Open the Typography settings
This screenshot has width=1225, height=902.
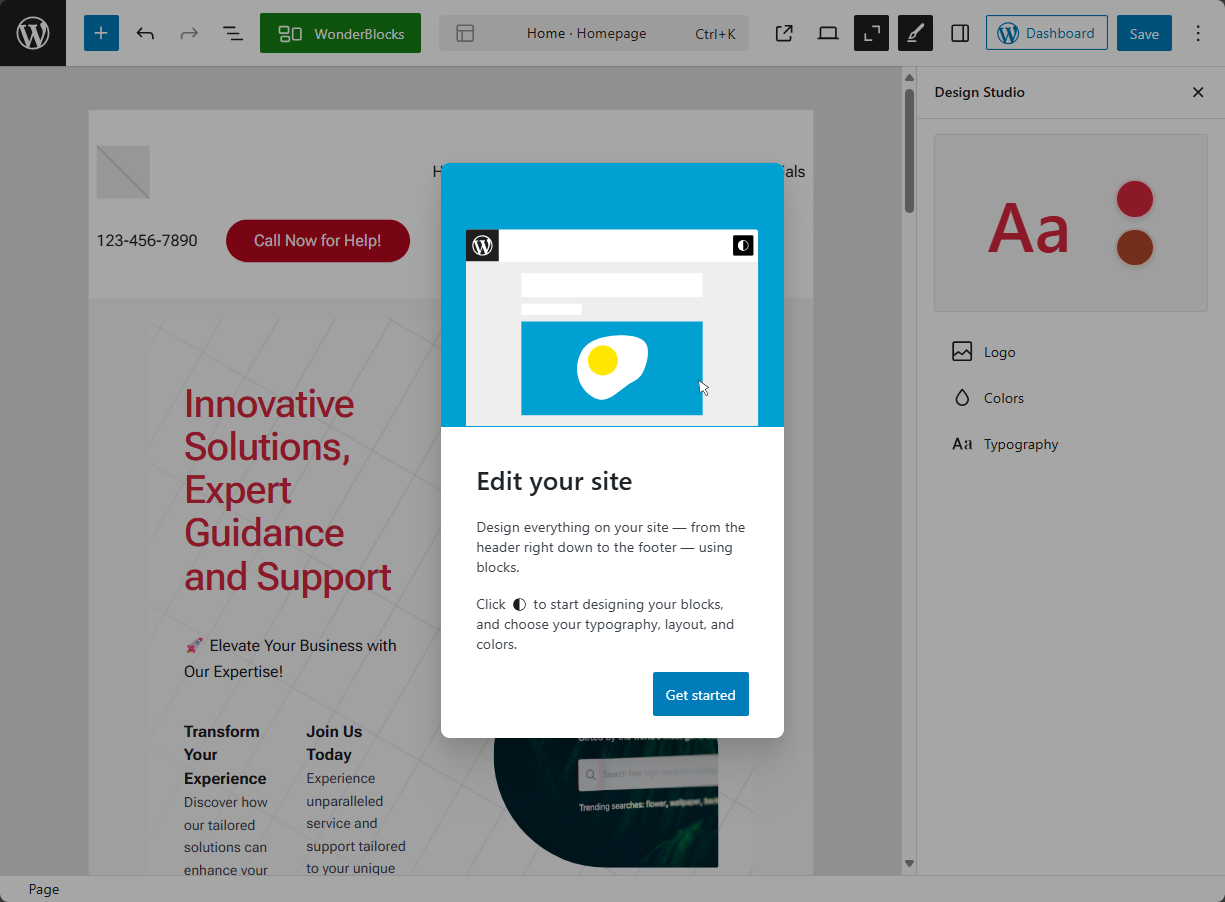[x=1020, y=444]
